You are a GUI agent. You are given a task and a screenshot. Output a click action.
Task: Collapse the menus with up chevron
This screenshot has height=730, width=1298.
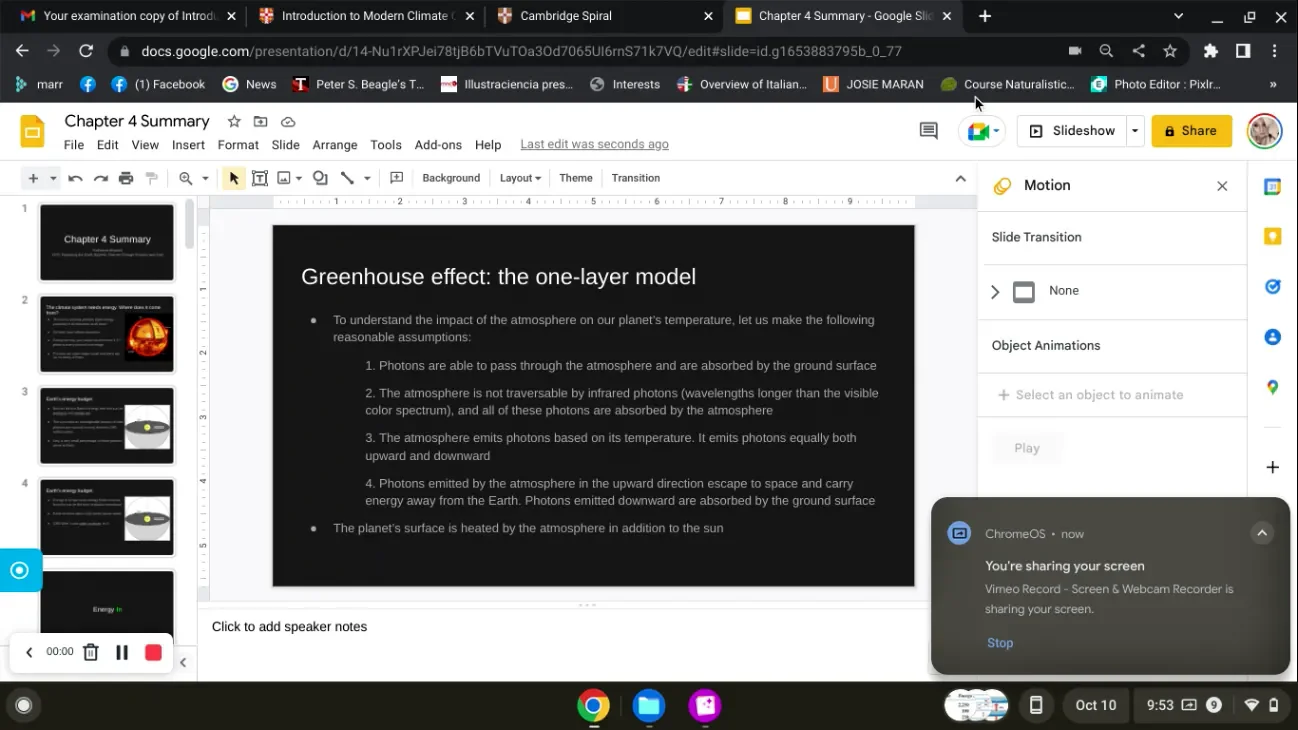[x=961, y=178]
